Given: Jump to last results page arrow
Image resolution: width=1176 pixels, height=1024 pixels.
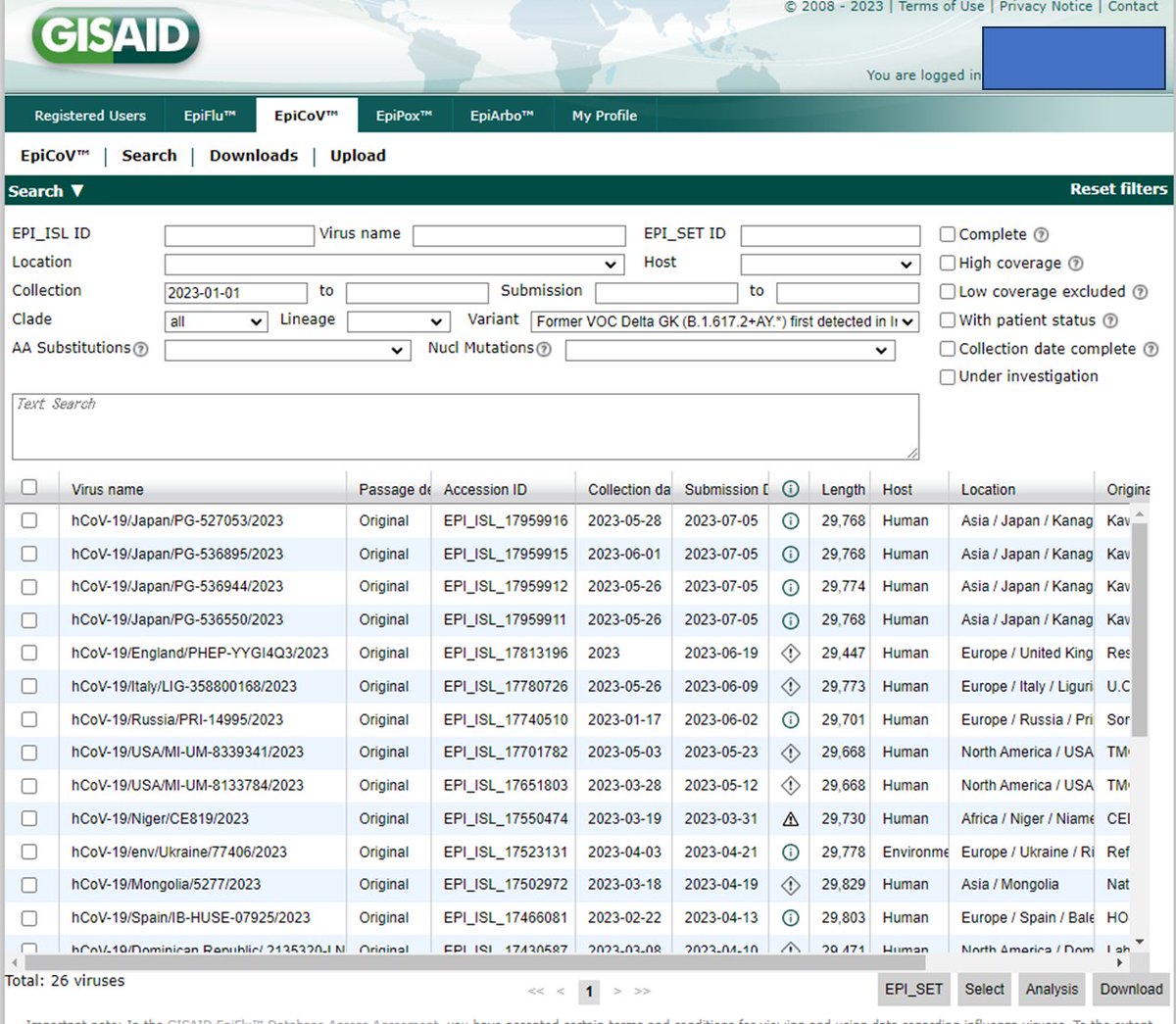Looking at the screenshot, I should click(x=642, y=991).
